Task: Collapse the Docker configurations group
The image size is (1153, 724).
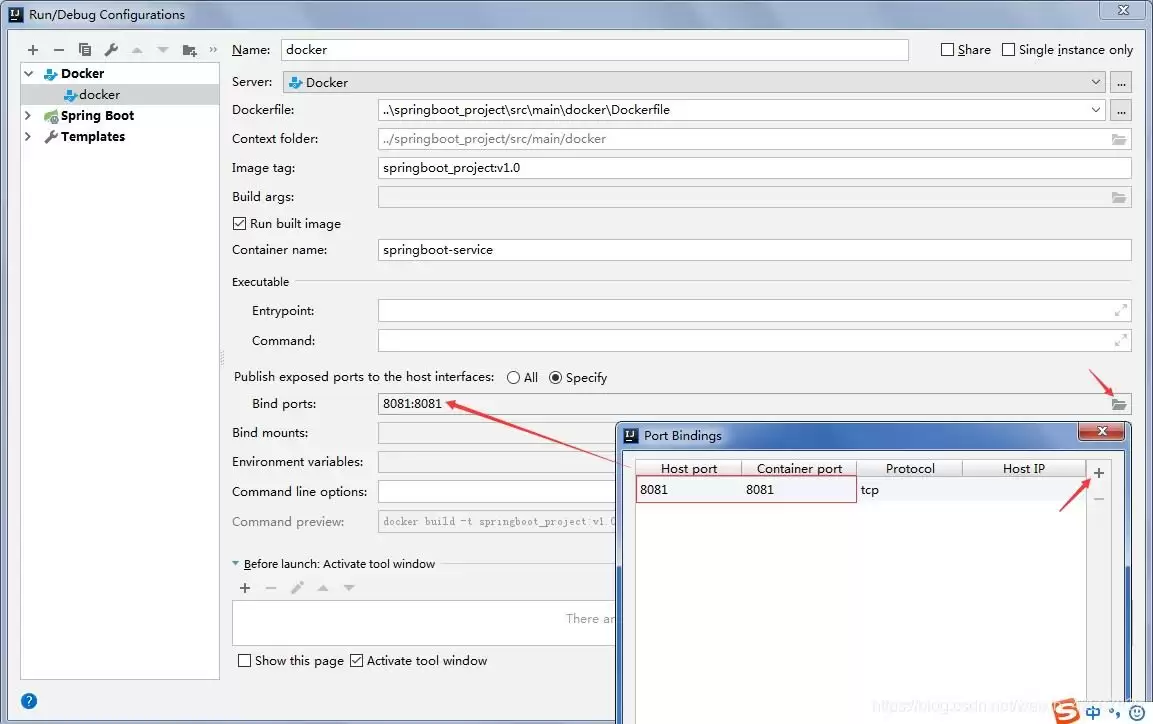Action: click(27, 72)
